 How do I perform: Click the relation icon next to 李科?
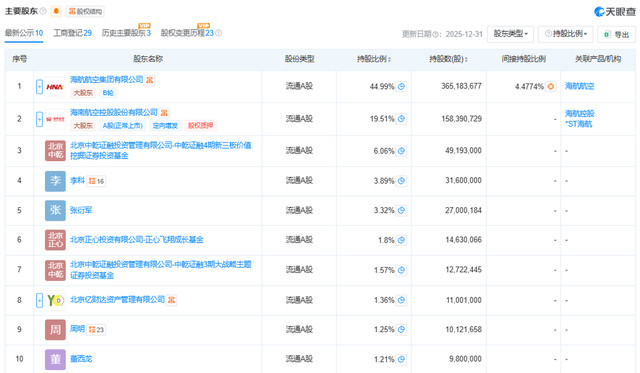click(x=96, y=181)
